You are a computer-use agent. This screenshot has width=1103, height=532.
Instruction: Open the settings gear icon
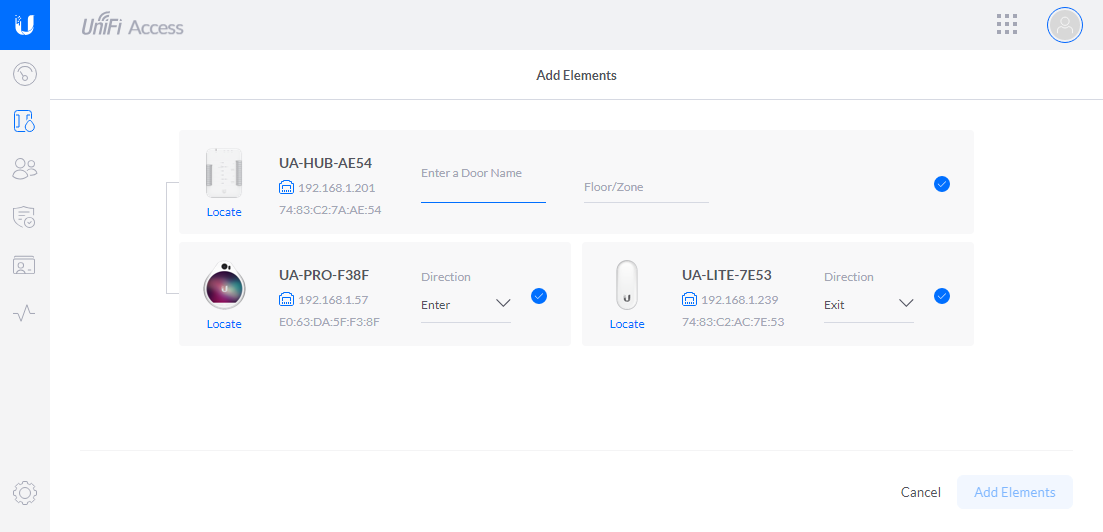[x=25, y=492]
